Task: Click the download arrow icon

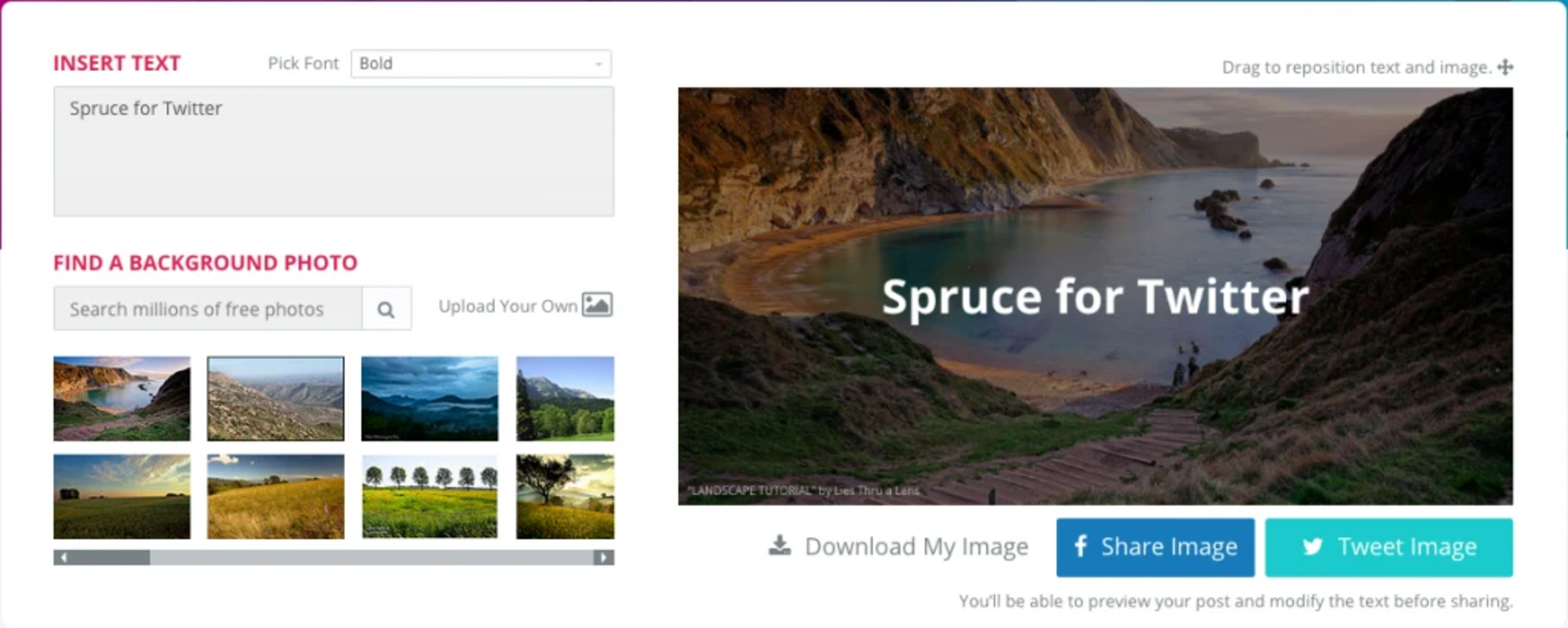Action: tap(779, 546)
